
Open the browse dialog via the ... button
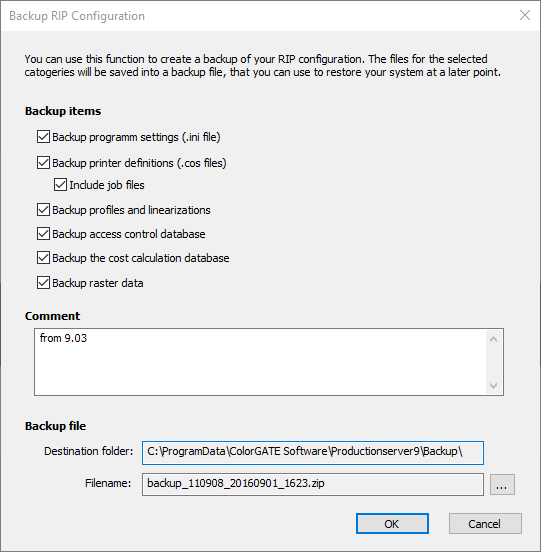point(502,484)
